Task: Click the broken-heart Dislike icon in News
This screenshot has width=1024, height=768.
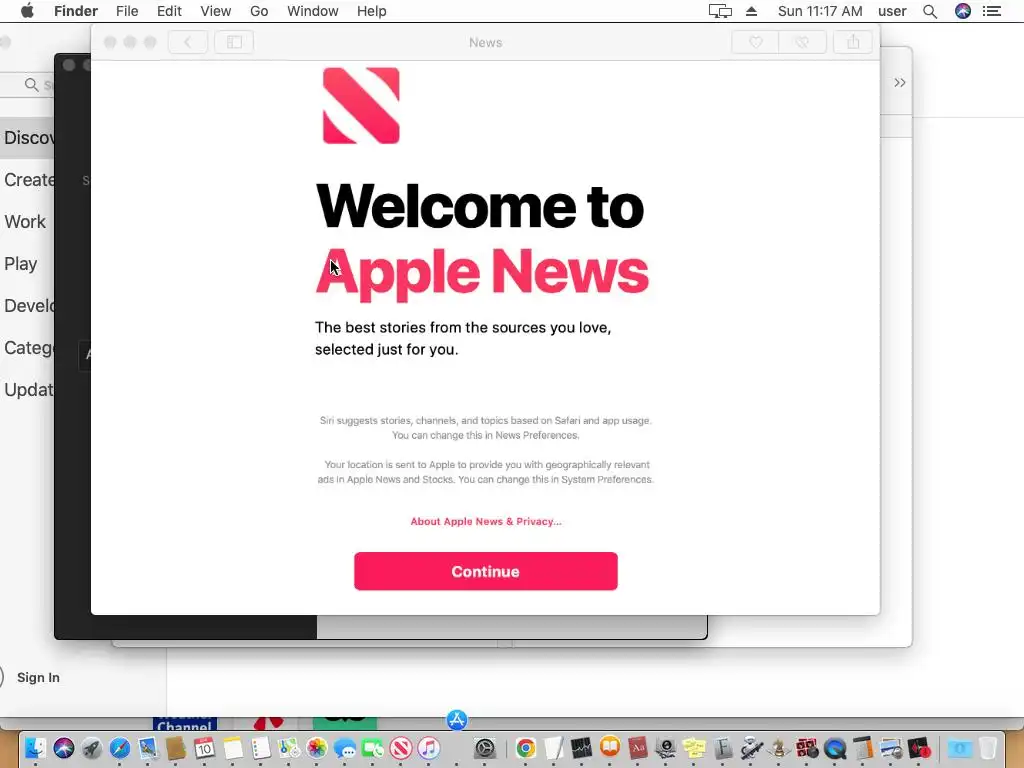Action: tap(803, 42)
